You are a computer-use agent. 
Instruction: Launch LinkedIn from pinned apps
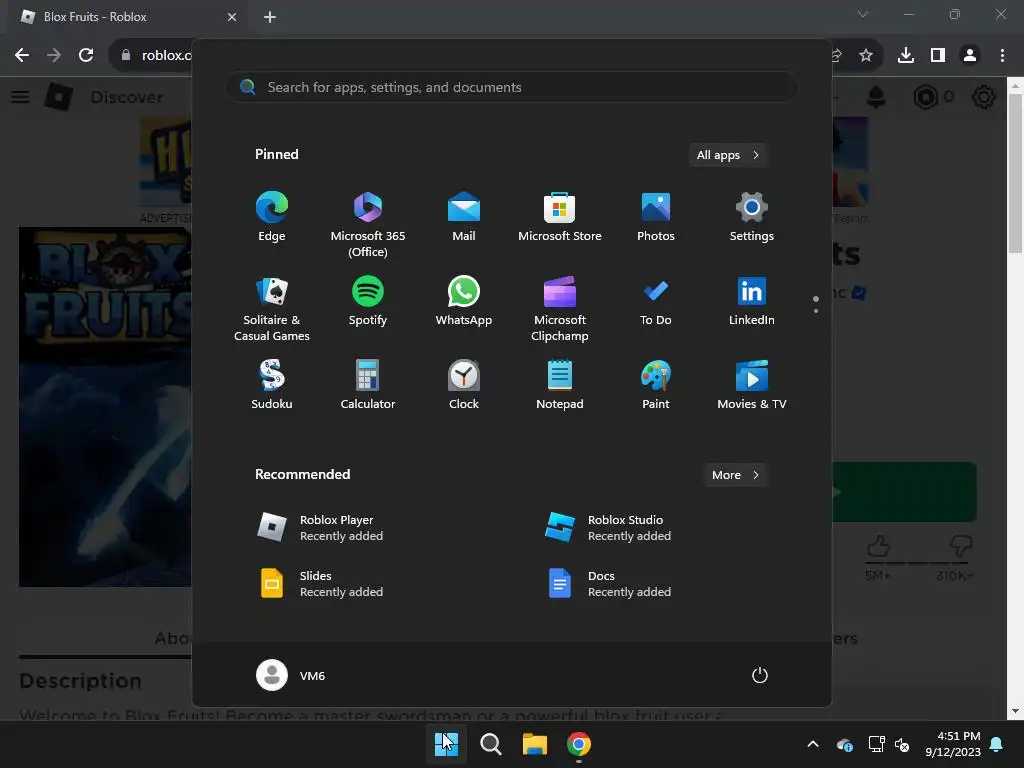point(752,302)
